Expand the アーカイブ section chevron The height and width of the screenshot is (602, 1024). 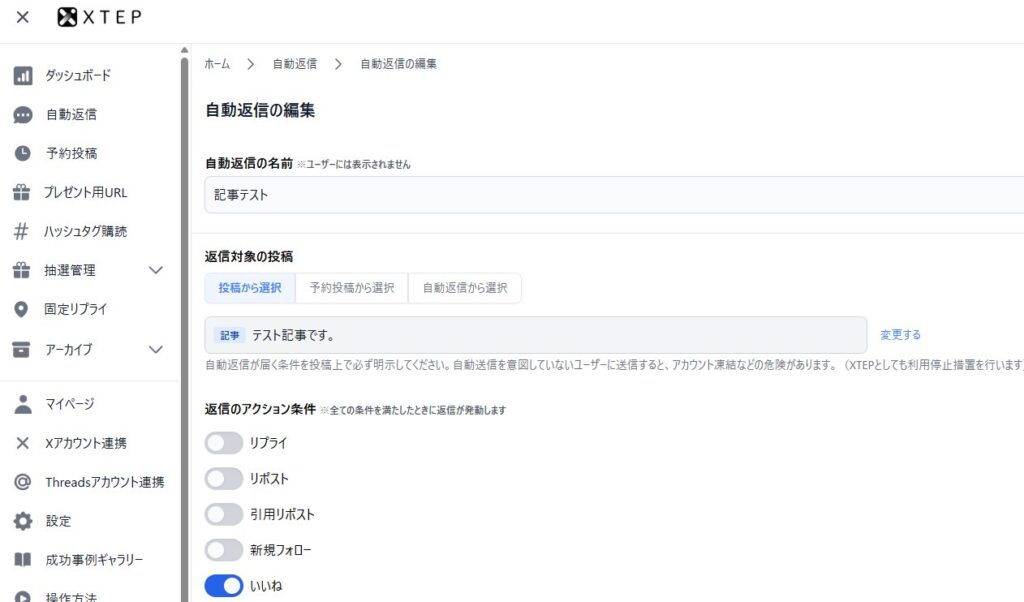point(155,349)
